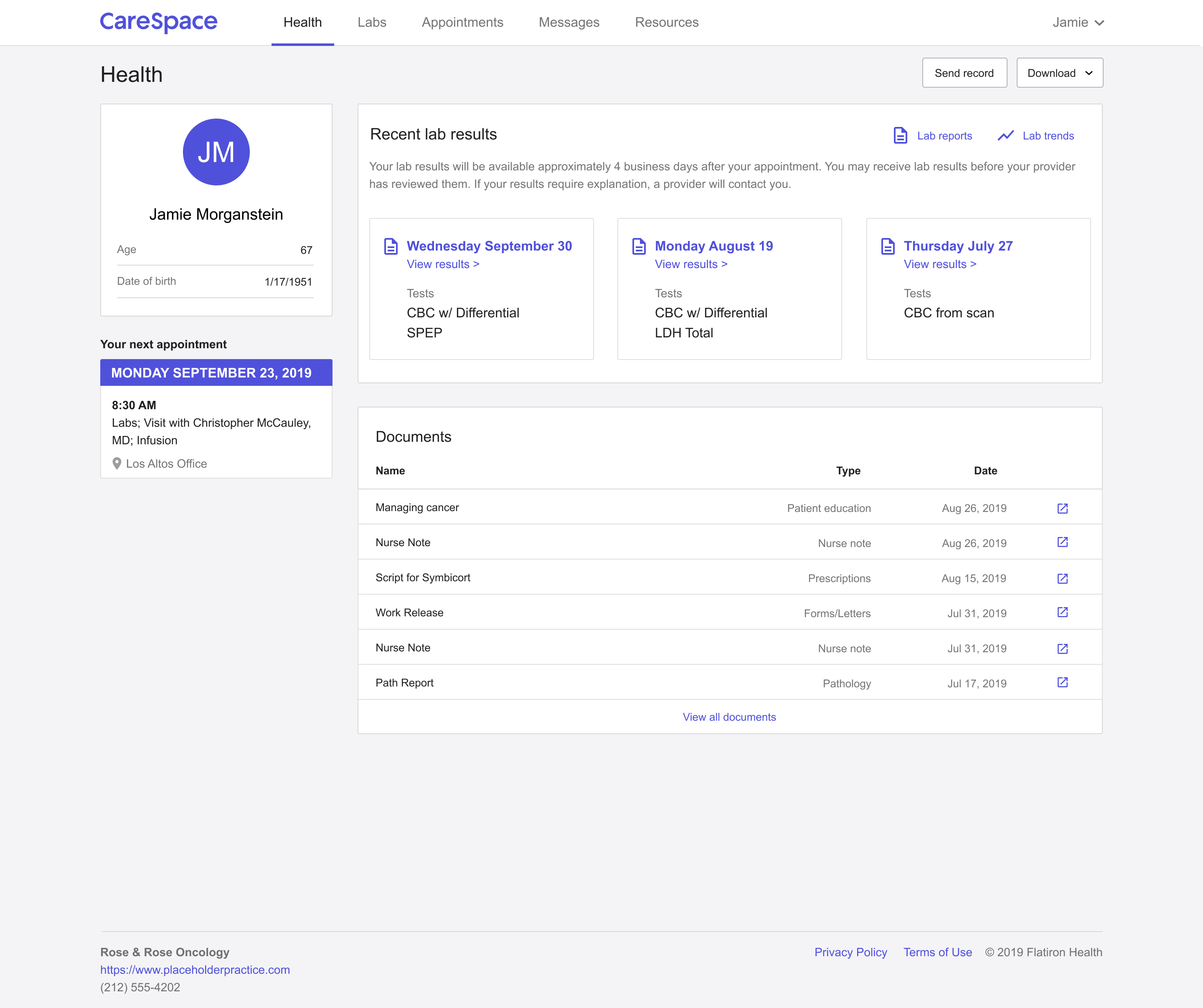
Task: Click the Pathology type cell
Action: click(846, 683)
